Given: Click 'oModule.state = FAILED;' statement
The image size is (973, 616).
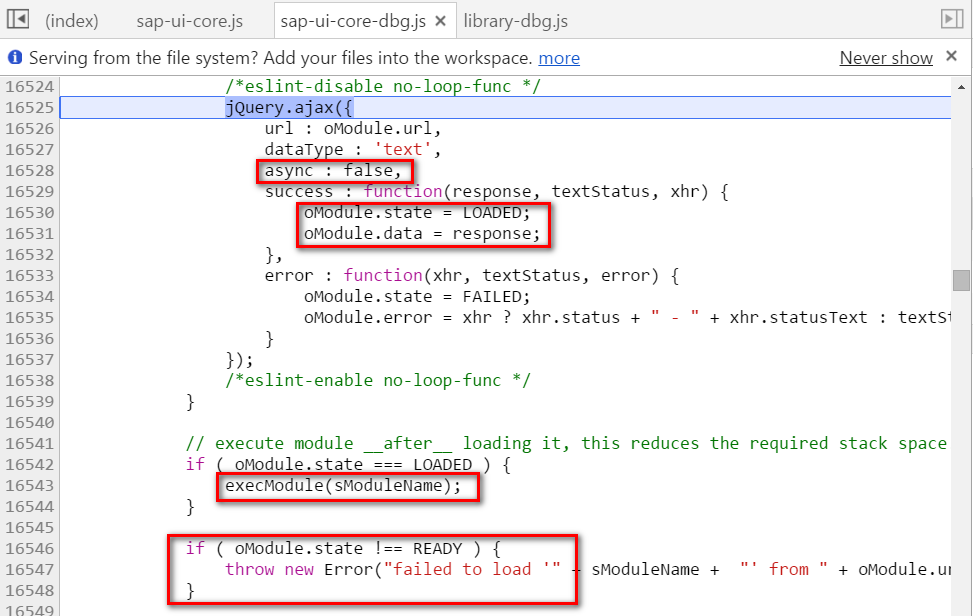Looking at the screenshot, I should 417,297.
